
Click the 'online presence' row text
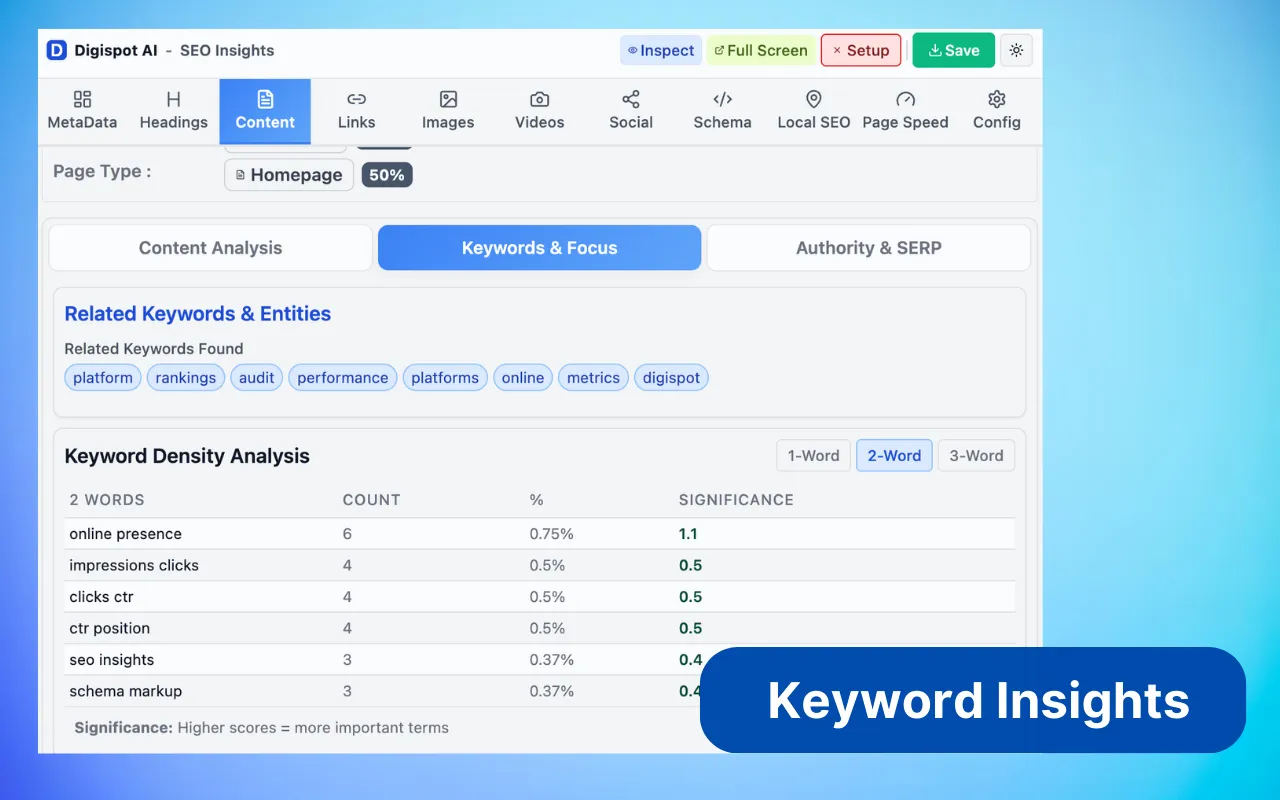(126, 534)
